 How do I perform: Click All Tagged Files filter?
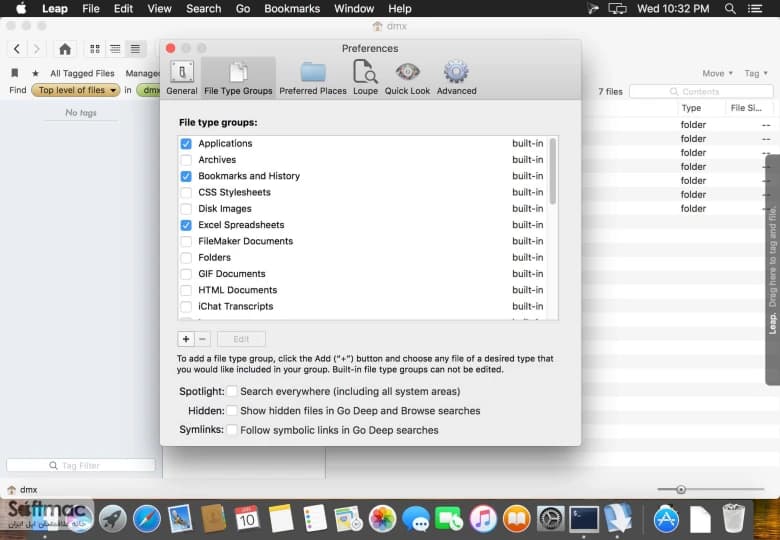pos(82,73)
